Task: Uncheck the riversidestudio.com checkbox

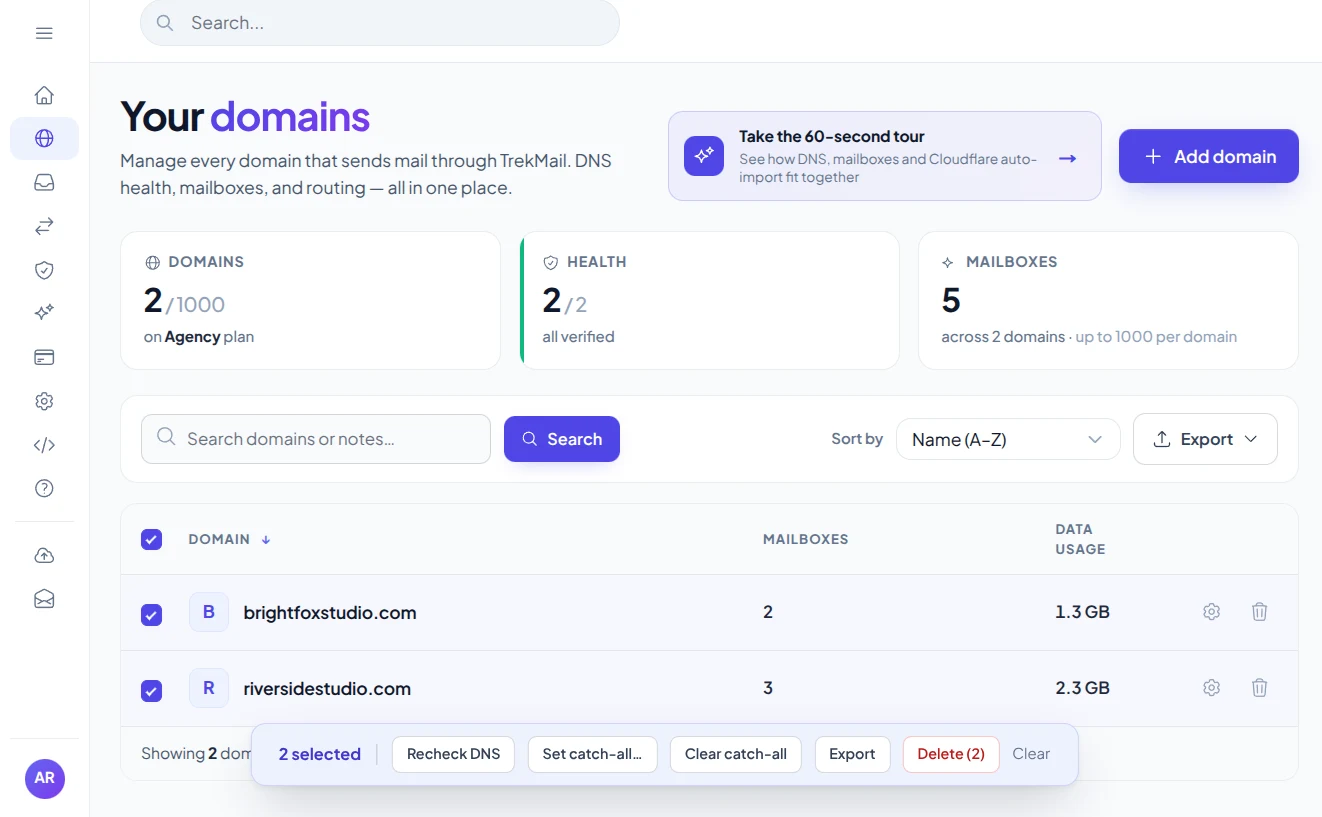Action: [151, 690]
